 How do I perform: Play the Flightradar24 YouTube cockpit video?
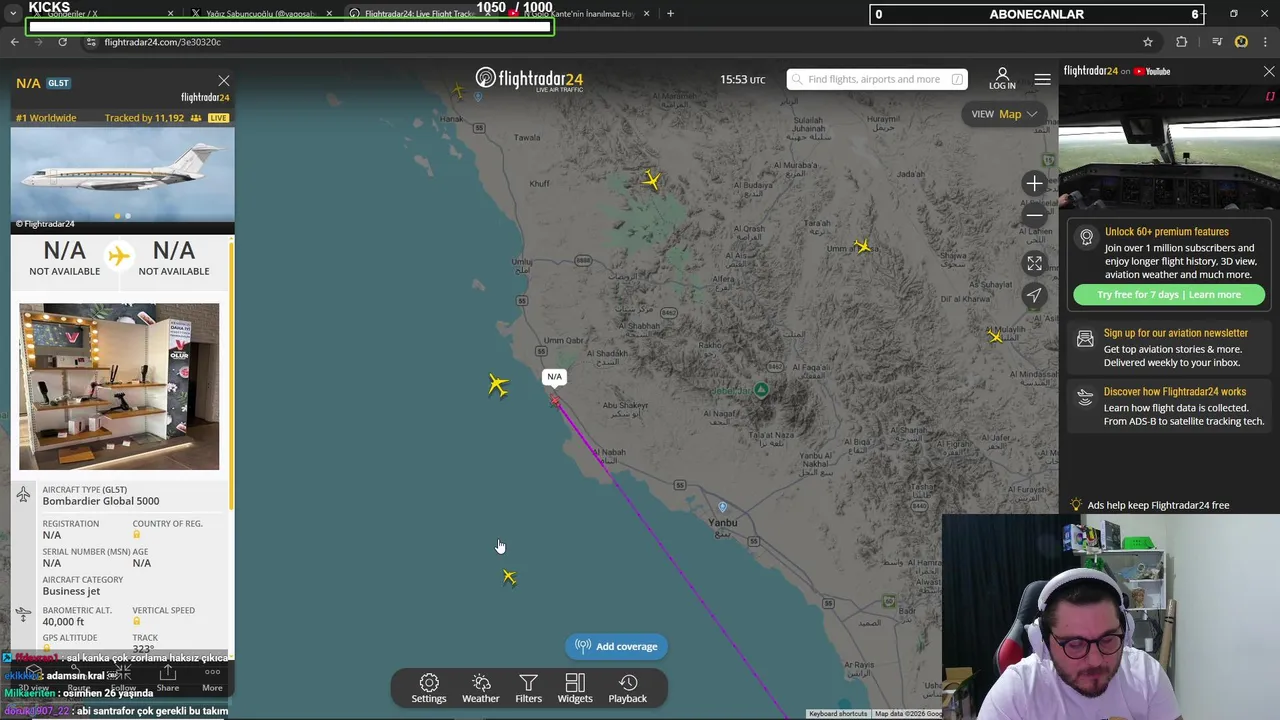(1169, 145)
